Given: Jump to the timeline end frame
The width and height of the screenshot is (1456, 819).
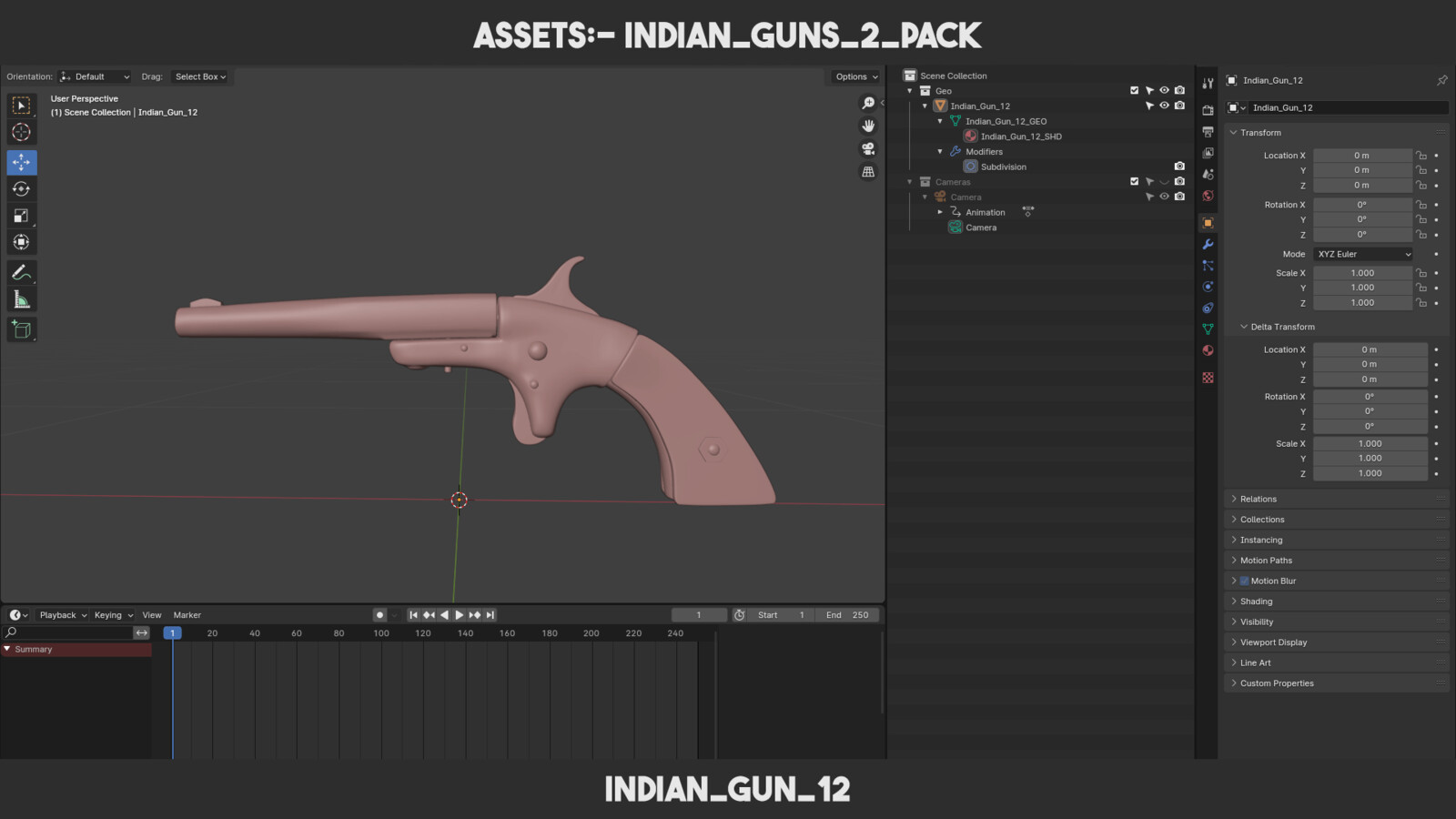Looking at the screenshot, I should pos(490,615).
